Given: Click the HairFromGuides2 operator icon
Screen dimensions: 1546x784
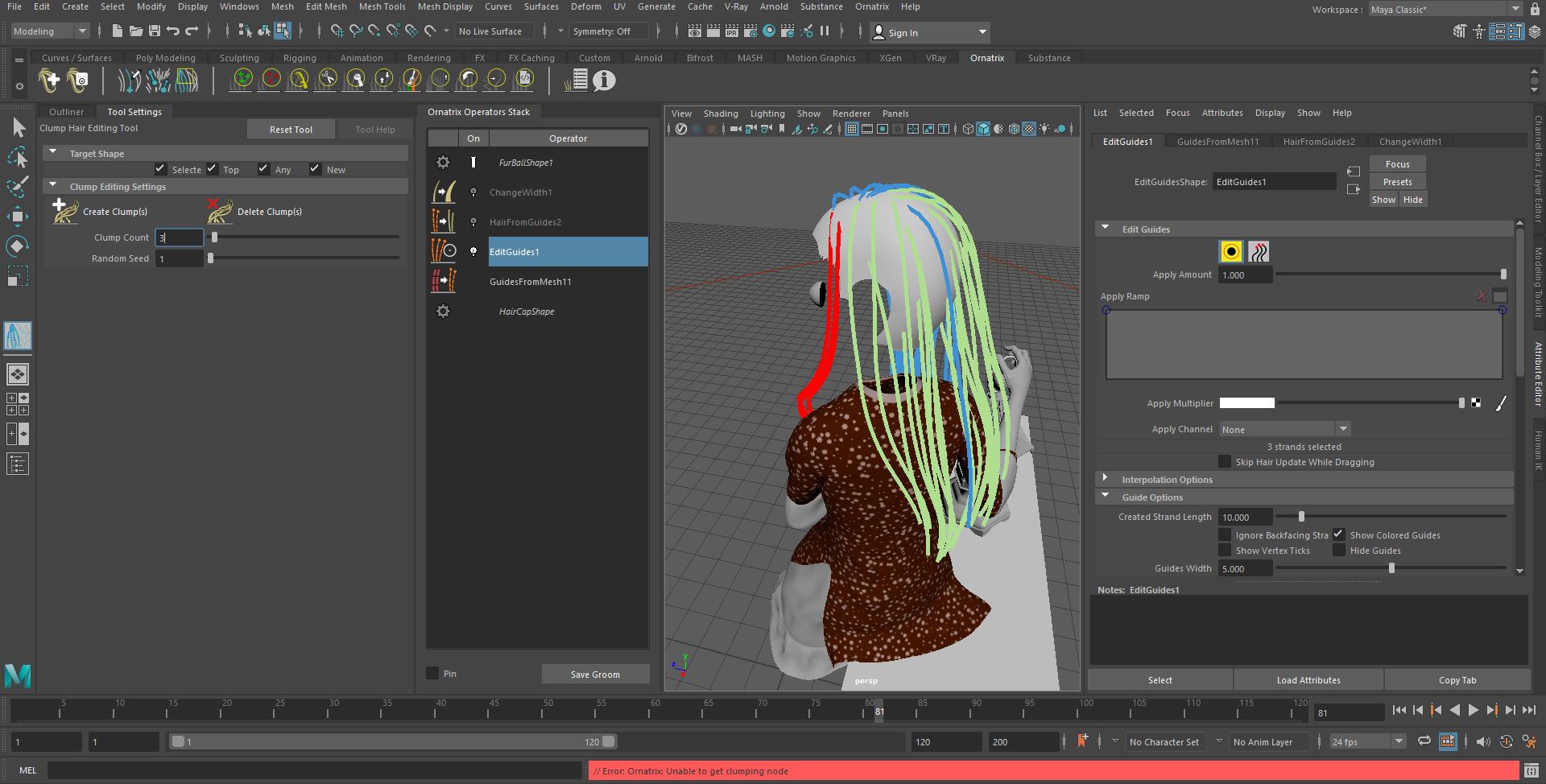Looking at the screenshot, I should tap(444, 221).
